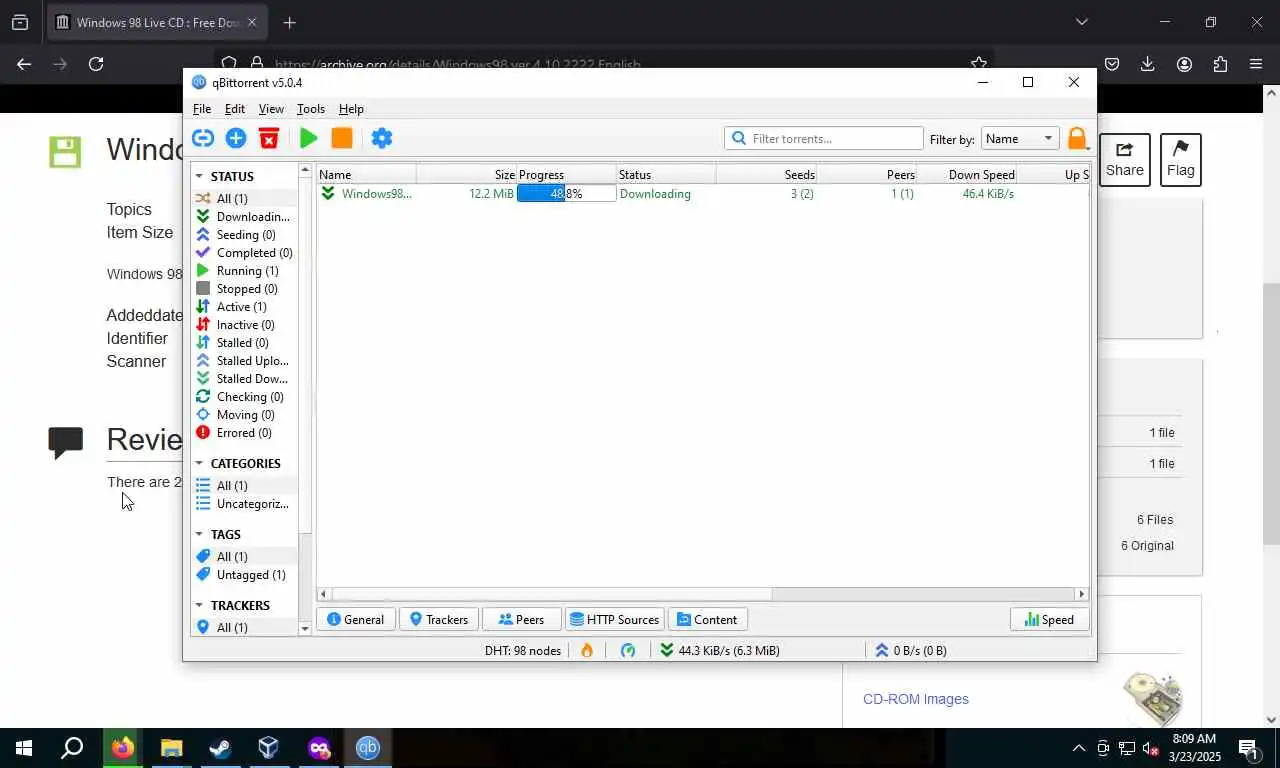Click the orange Lock UI padlock icon
The image size is (1280, 768).
(x=1077, y=139)
